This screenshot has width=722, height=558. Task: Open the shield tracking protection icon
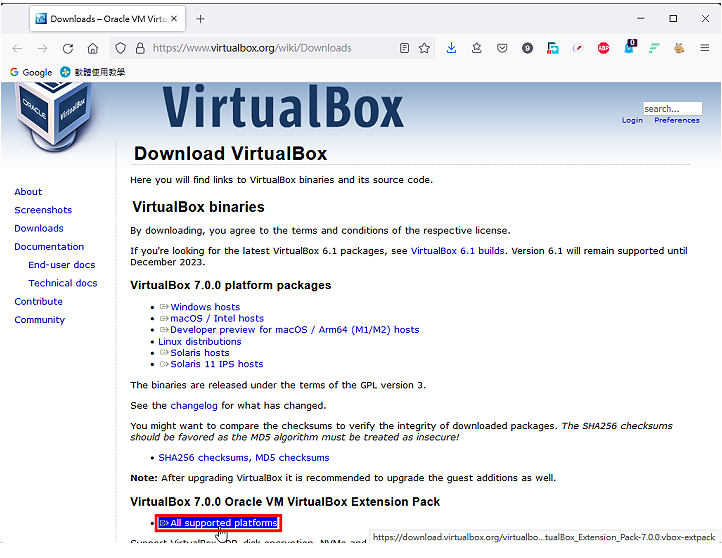coord(120,48)
